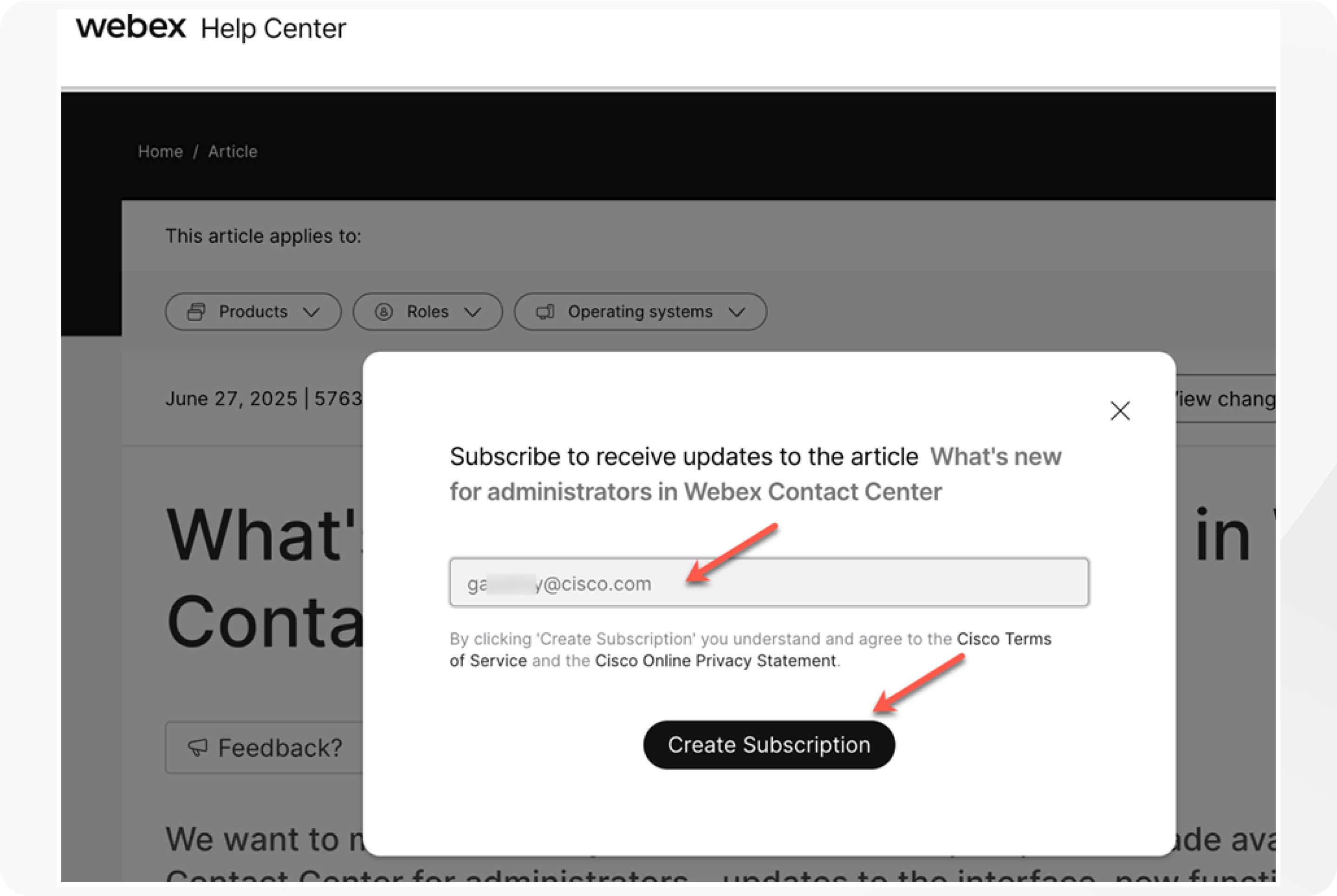Click the chevron arrow in Operating systems pill
1337x896 pixels.
click(737, 312)
